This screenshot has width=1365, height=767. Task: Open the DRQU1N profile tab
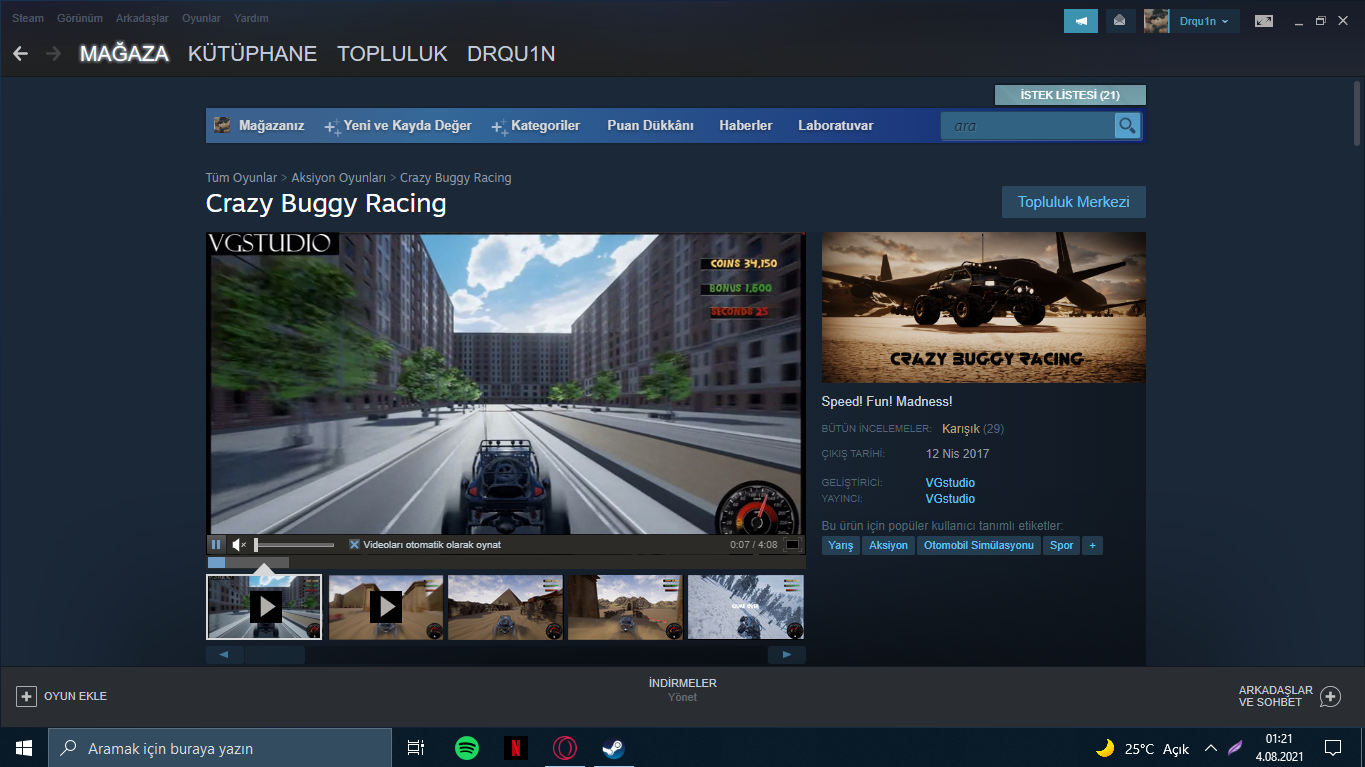pyautogui.click(x=511, y=54)
